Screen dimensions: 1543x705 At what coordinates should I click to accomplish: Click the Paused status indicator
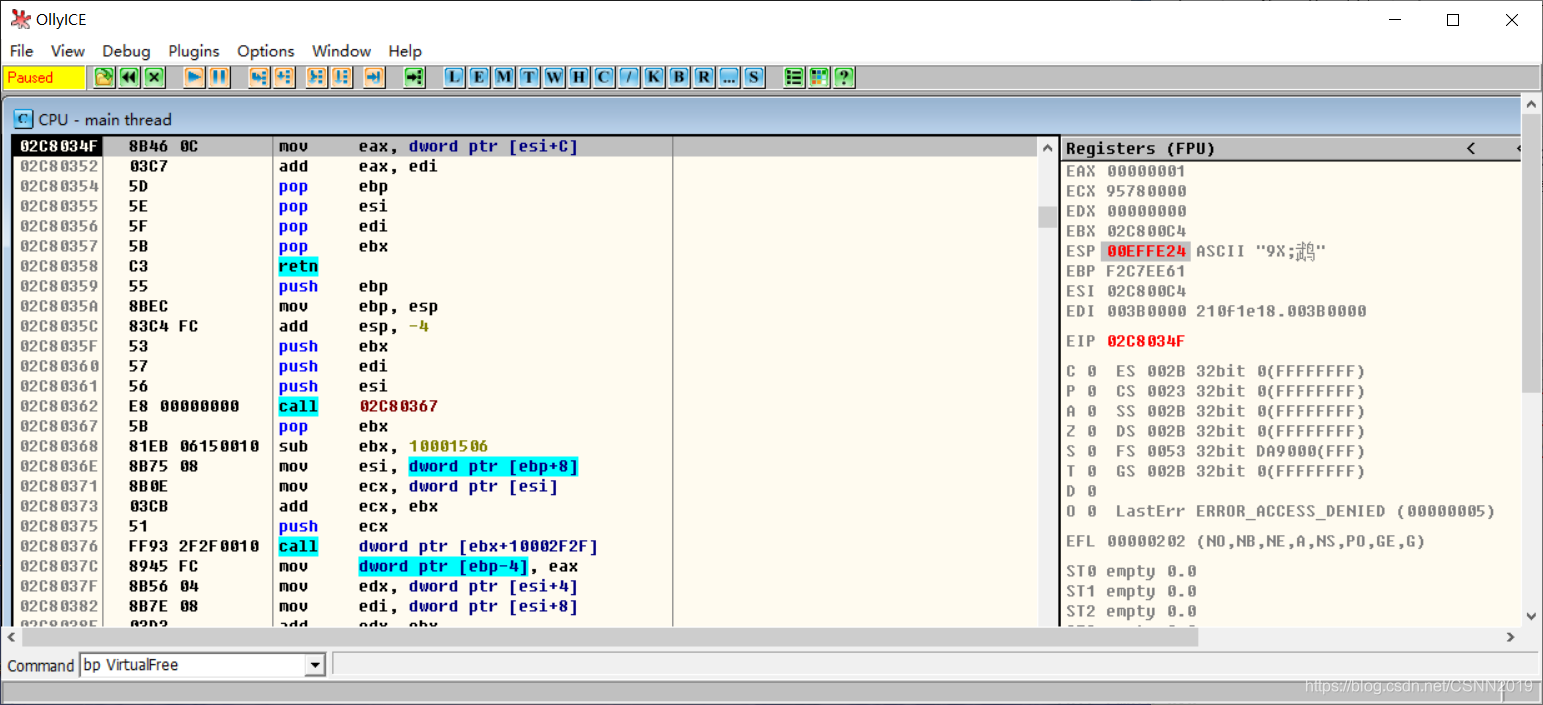coord(45,77)
